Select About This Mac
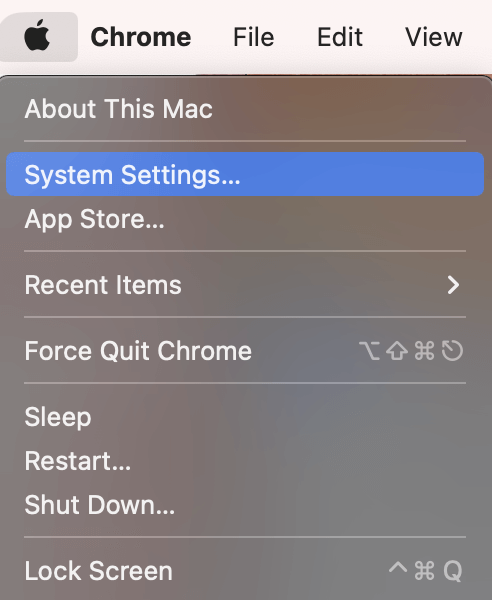This screenshot has width=492, height=600. (x=245, y=109)
